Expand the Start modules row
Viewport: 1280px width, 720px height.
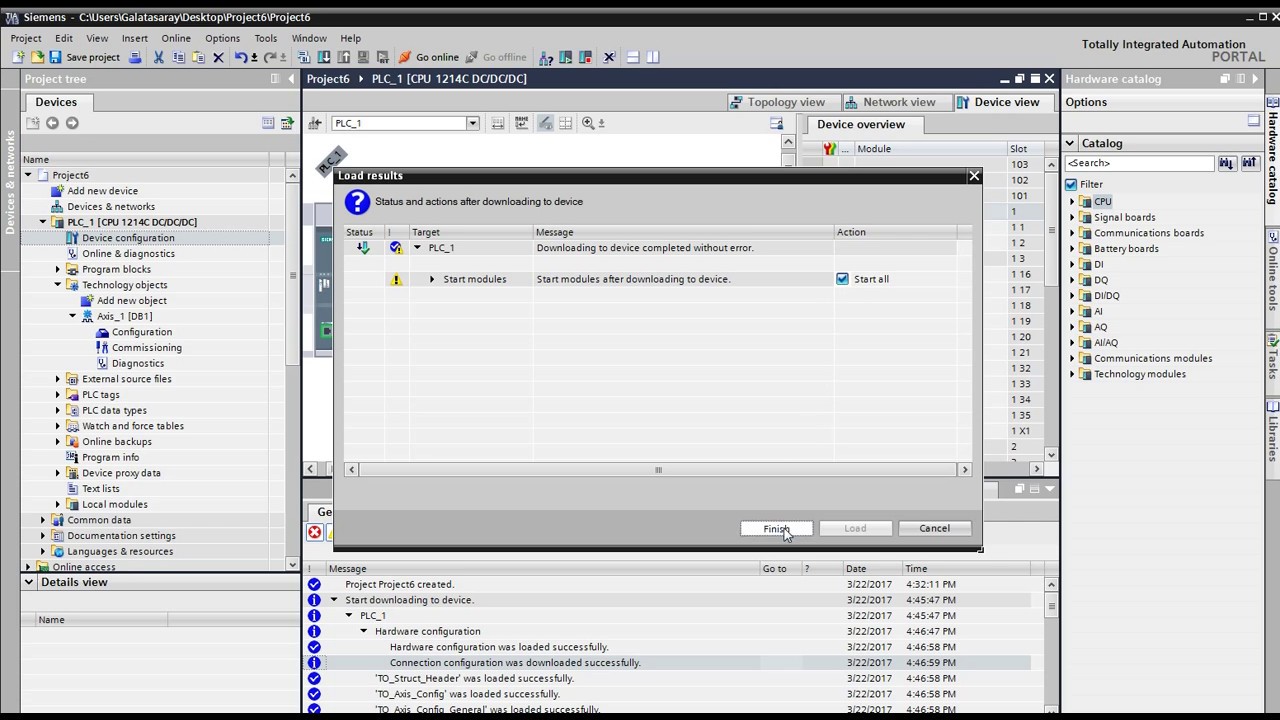432,279
